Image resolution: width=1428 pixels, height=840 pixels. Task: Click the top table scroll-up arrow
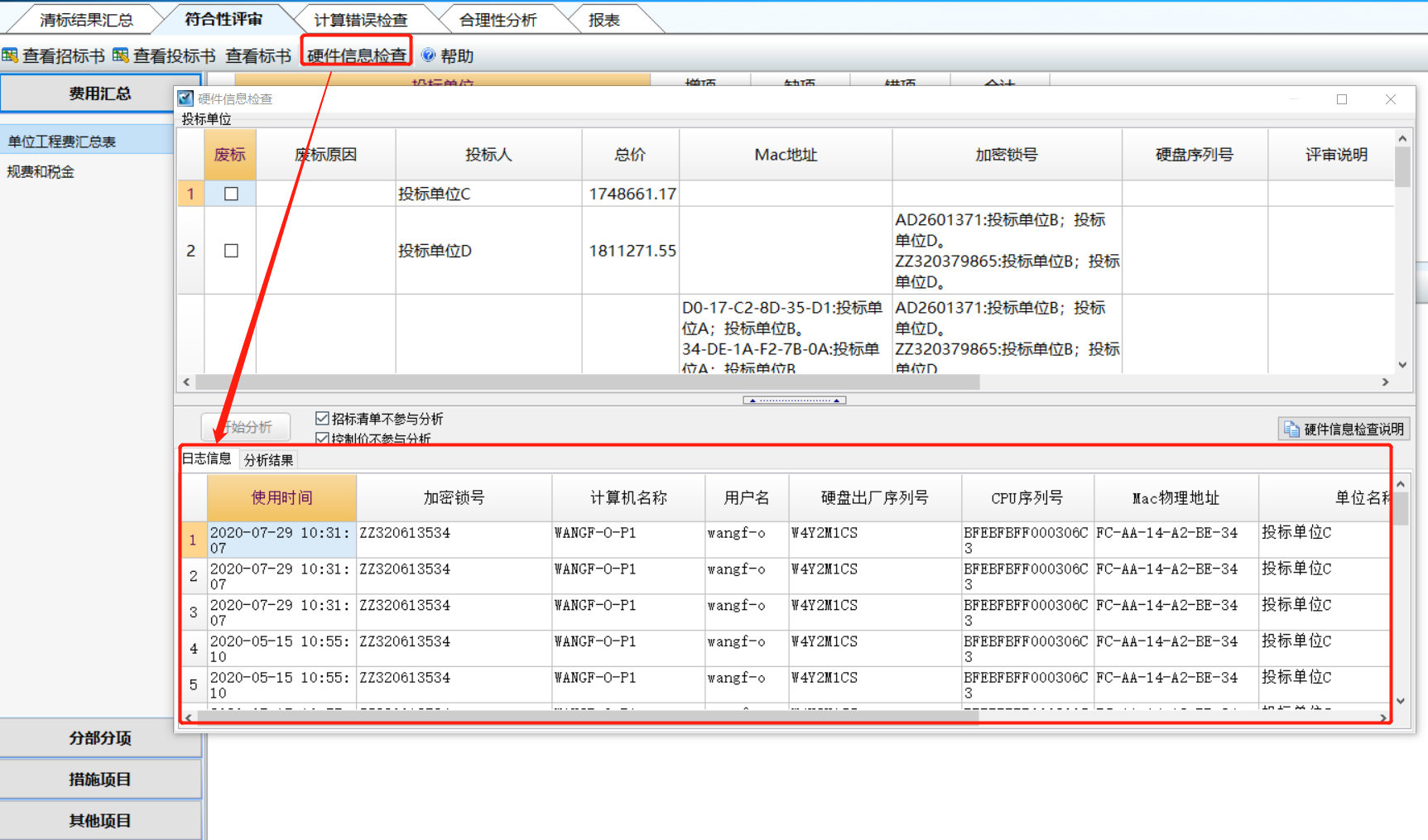point(1402,138)
